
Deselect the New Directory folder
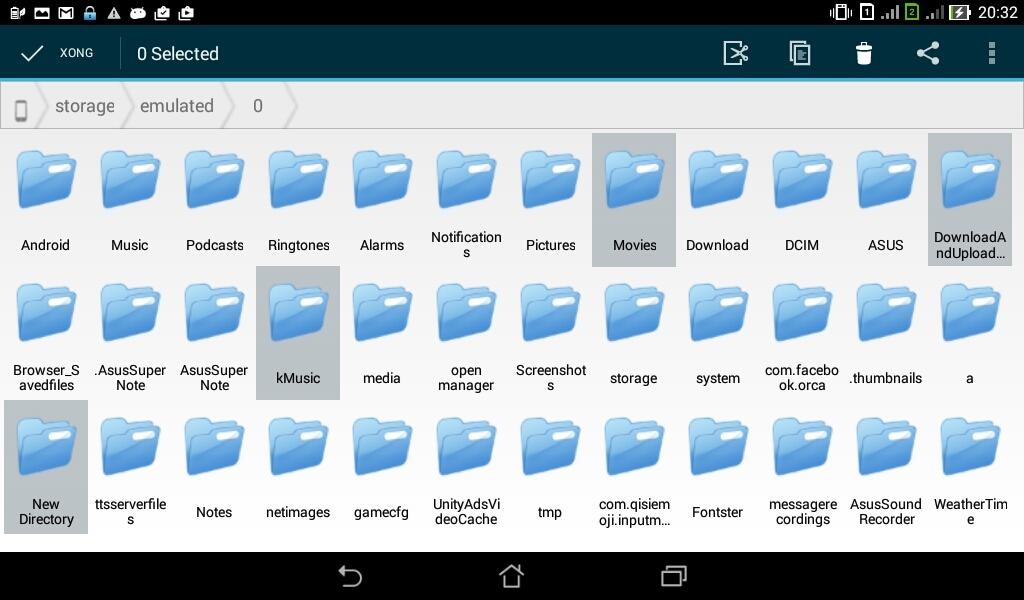pos(46,467)
